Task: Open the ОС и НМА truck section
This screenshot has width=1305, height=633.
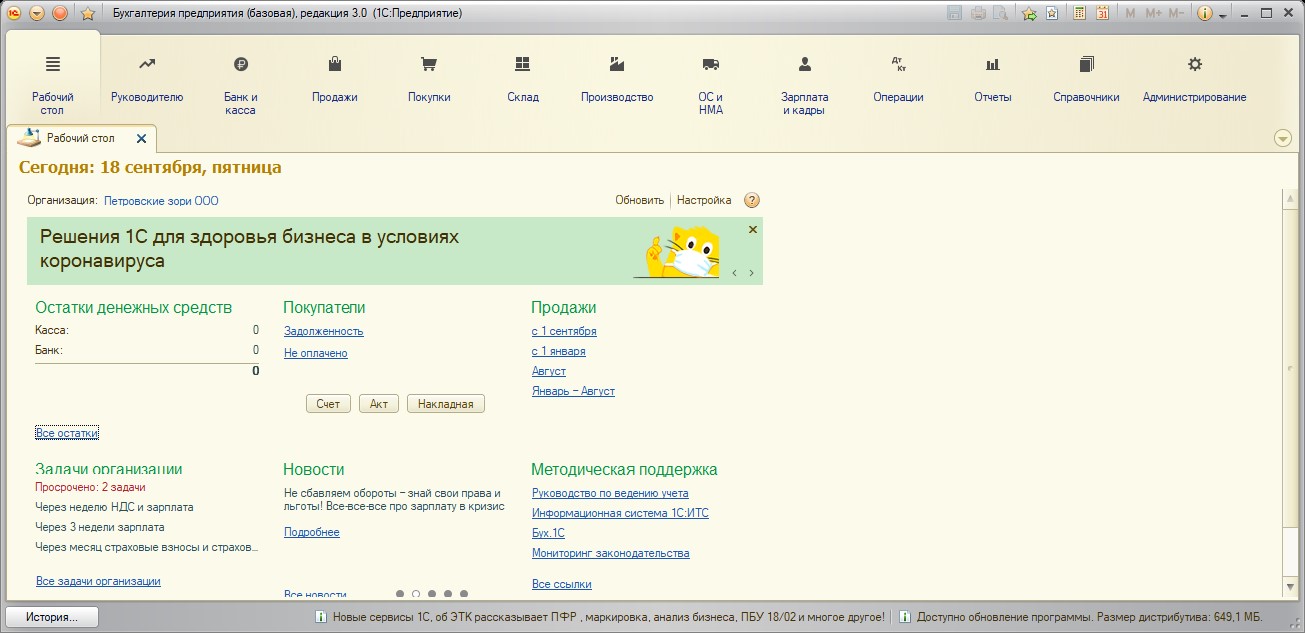Action: pyautogui.click(x=711, y=84)
